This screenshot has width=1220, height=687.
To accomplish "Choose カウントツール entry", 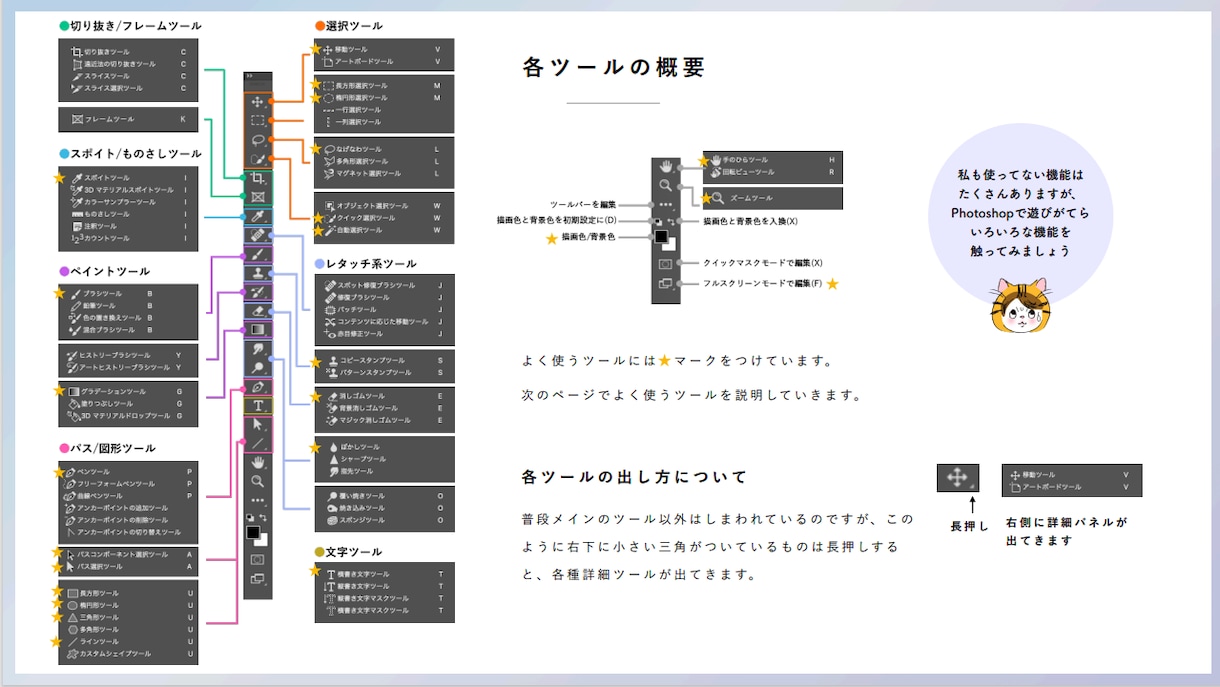I will [100, 238].
